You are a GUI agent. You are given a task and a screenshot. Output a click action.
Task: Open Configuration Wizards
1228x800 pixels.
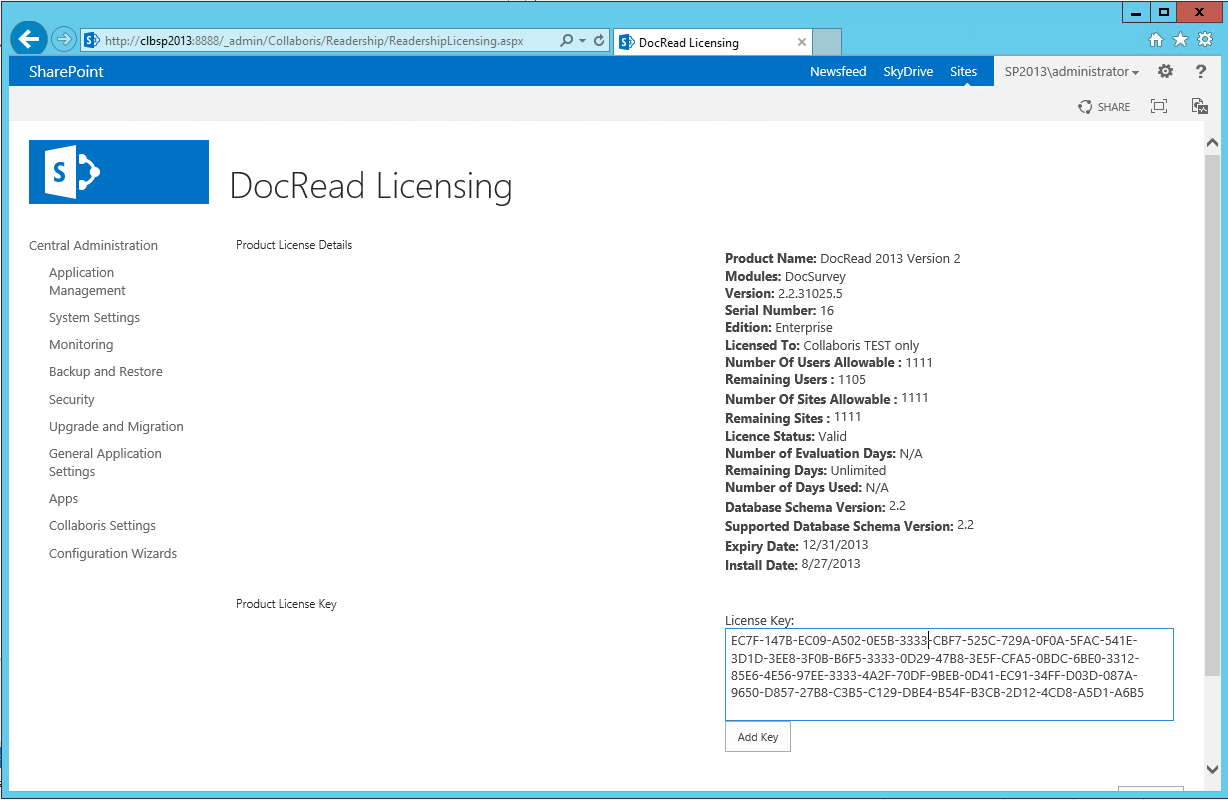coord(113,554)
